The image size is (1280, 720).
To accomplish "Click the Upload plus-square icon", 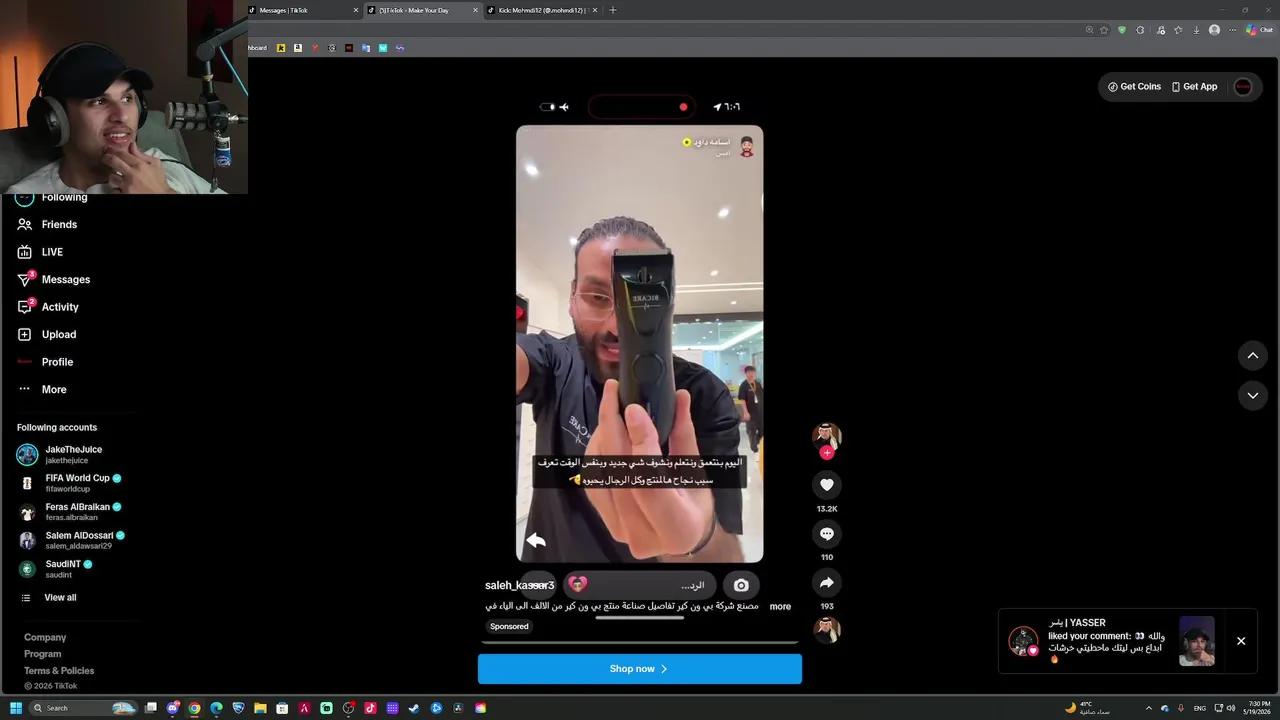I will pos(25,335).
